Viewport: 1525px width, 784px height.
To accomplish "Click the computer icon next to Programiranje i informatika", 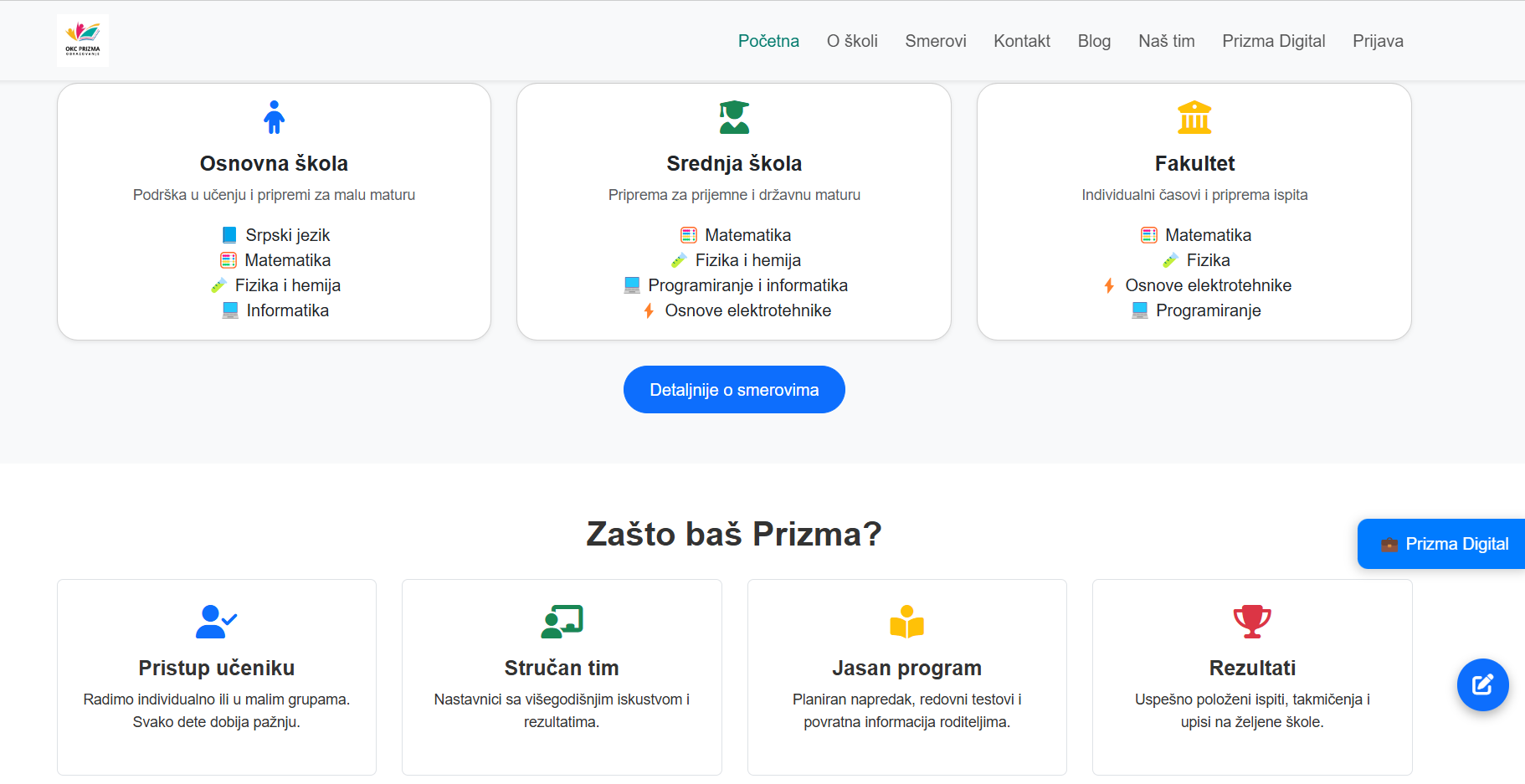I will [630, 285].
